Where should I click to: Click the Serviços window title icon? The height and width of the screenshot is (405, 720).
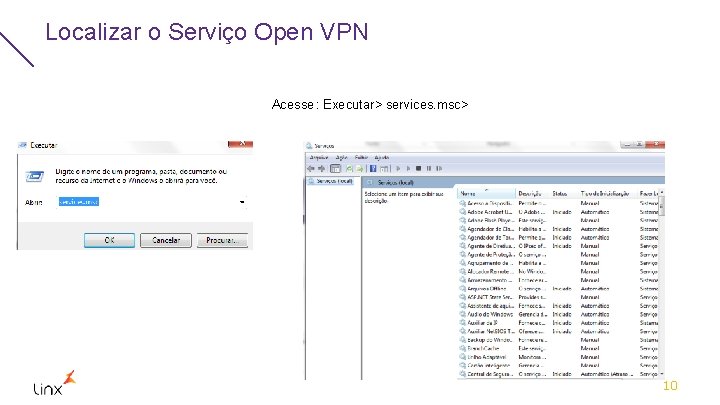coord(309,146)
